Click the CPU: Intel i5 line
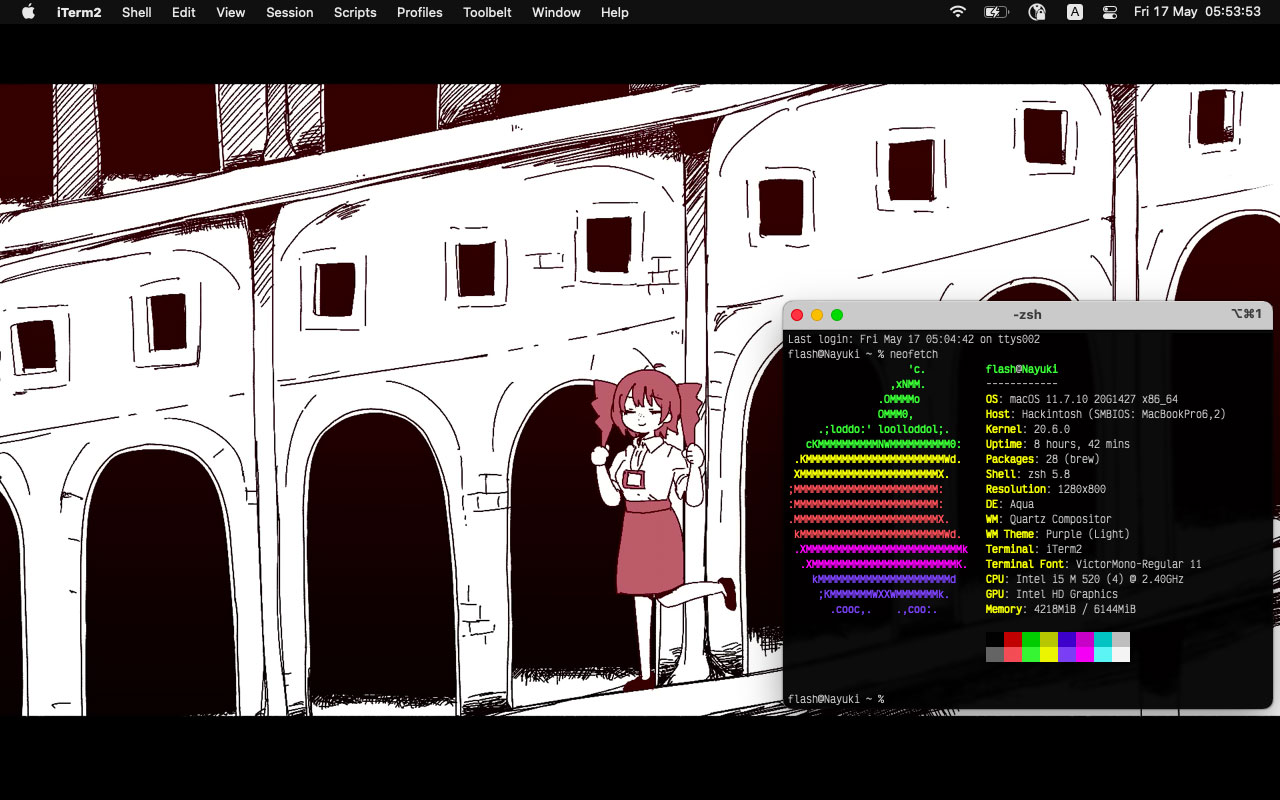This screenshot has height=800, width=1280. tap(1085, 579)
